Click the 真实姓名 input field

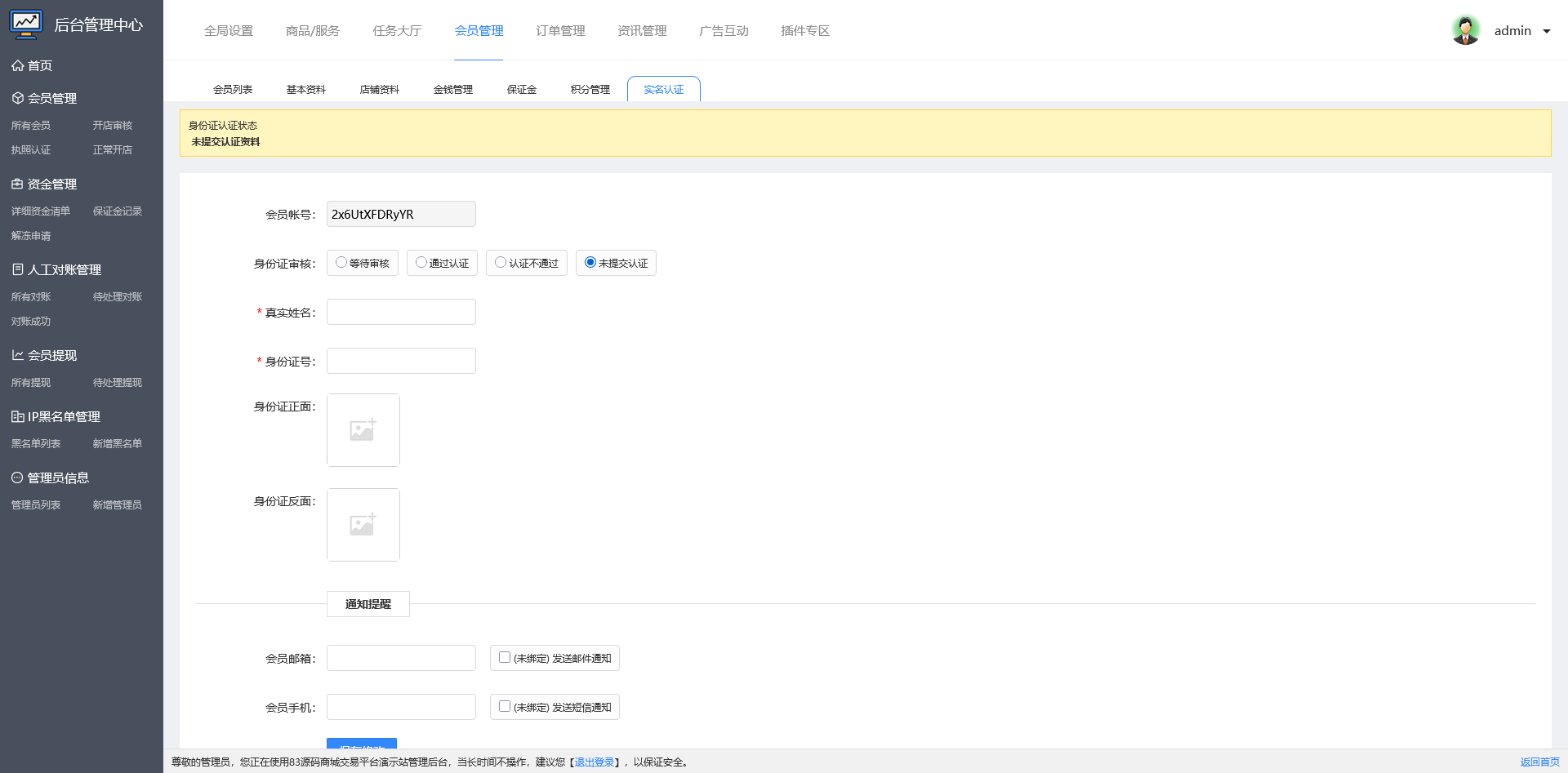pyautogui.click(x=401, y=312)
